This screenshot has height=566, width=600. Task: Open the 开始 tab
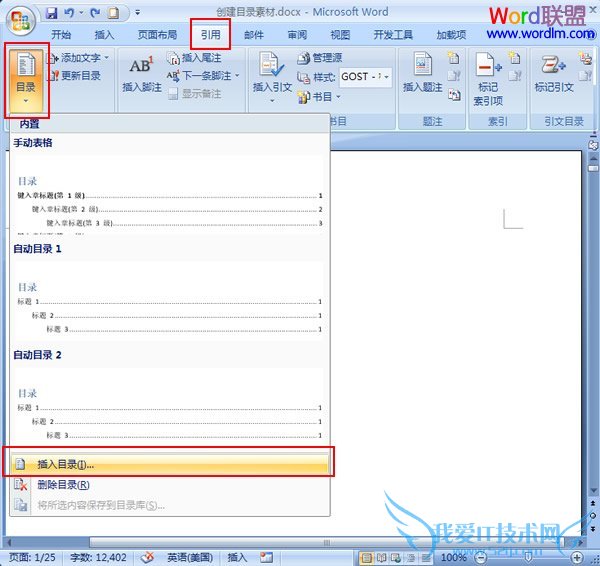pos(61,35)
